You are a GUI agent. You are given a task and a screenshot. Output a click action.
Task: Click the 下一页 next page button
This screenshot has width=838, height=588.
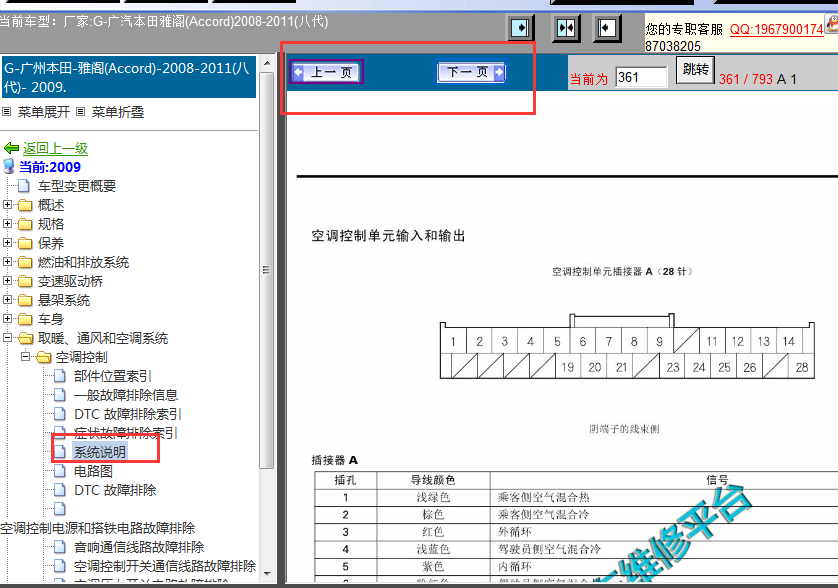coord(471,72)
